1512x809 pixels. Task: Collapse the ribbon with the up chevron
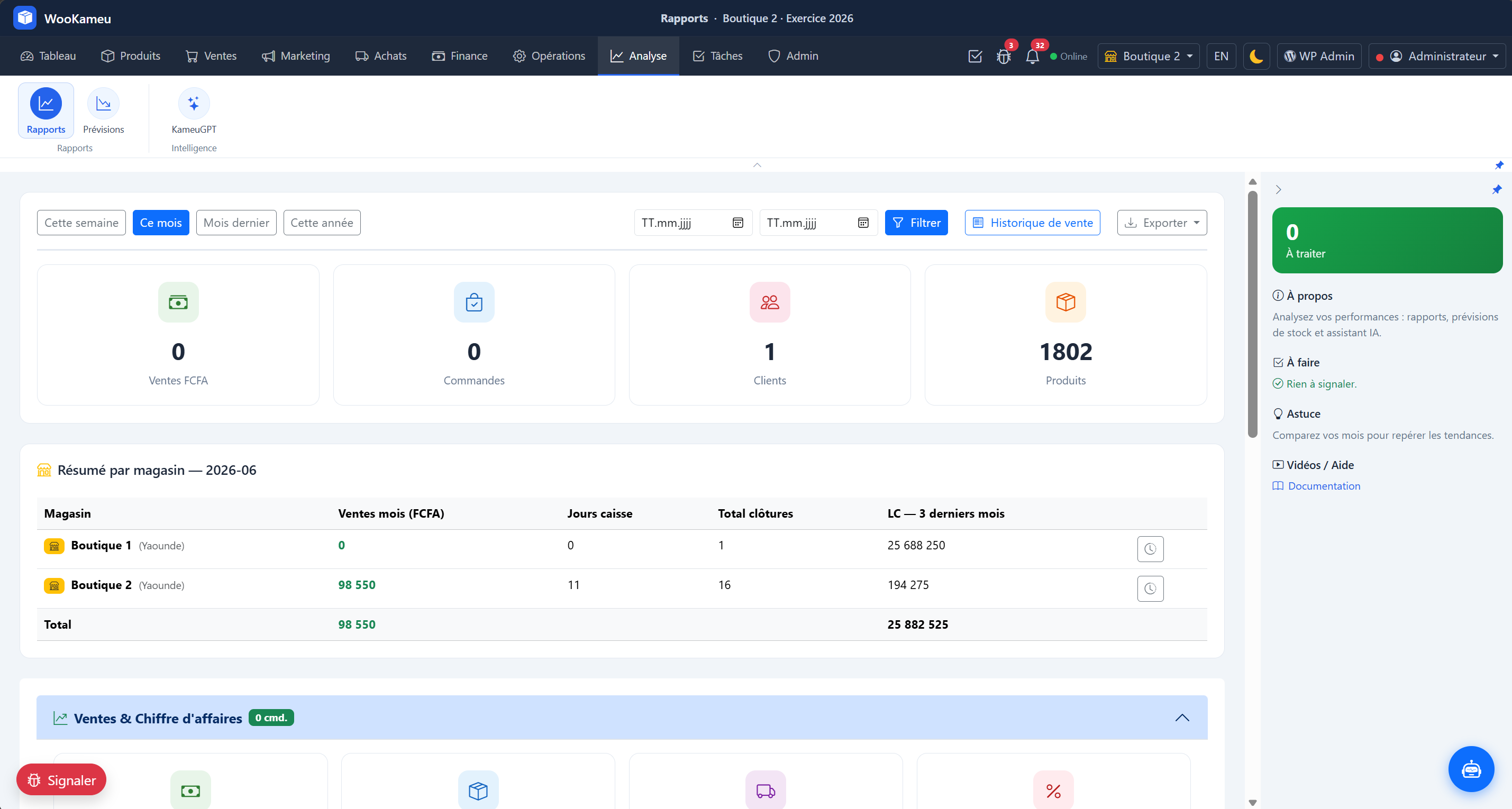757,165
